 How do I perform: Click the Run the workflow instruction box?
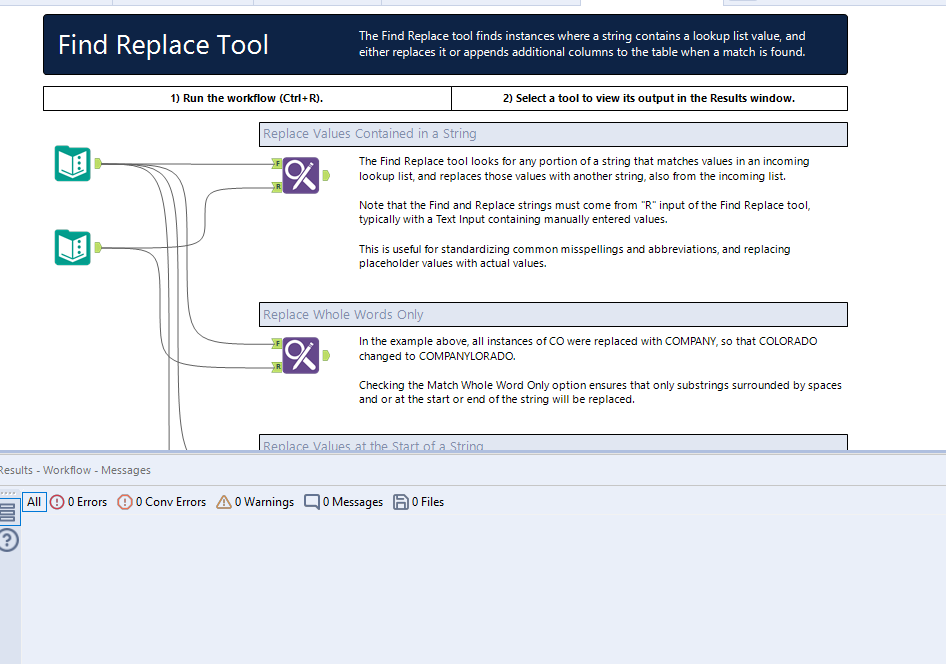point(245,98)
